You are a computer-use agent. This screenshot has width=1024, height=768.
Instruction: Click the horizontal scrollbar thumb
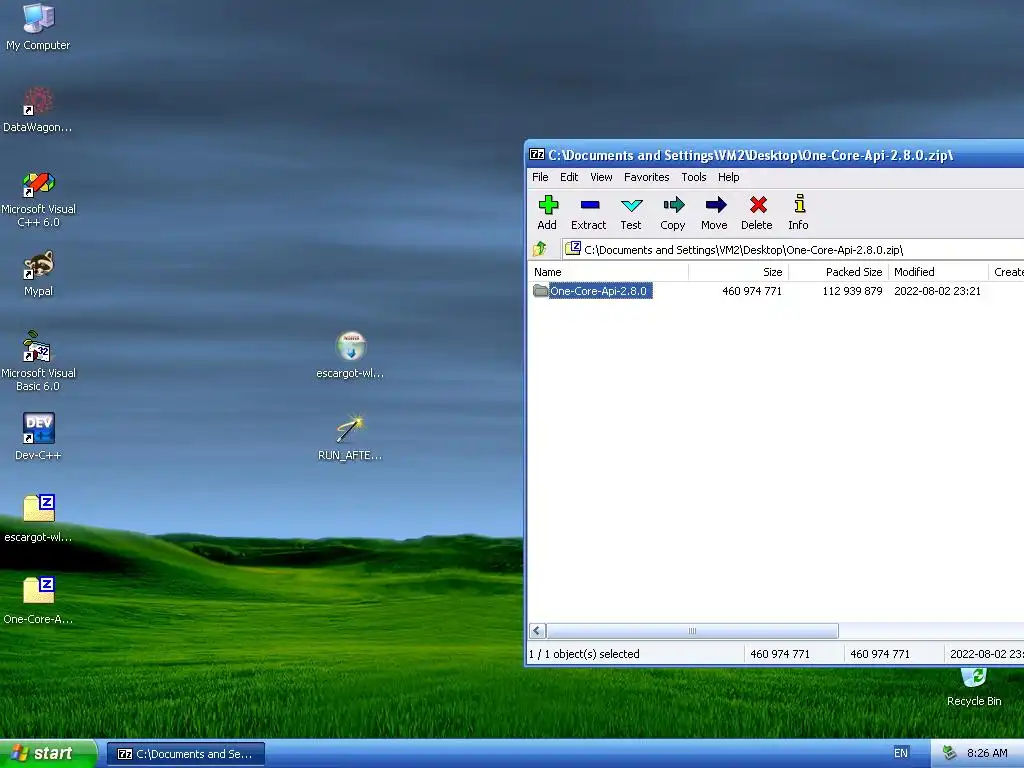(x=692, y=631)
